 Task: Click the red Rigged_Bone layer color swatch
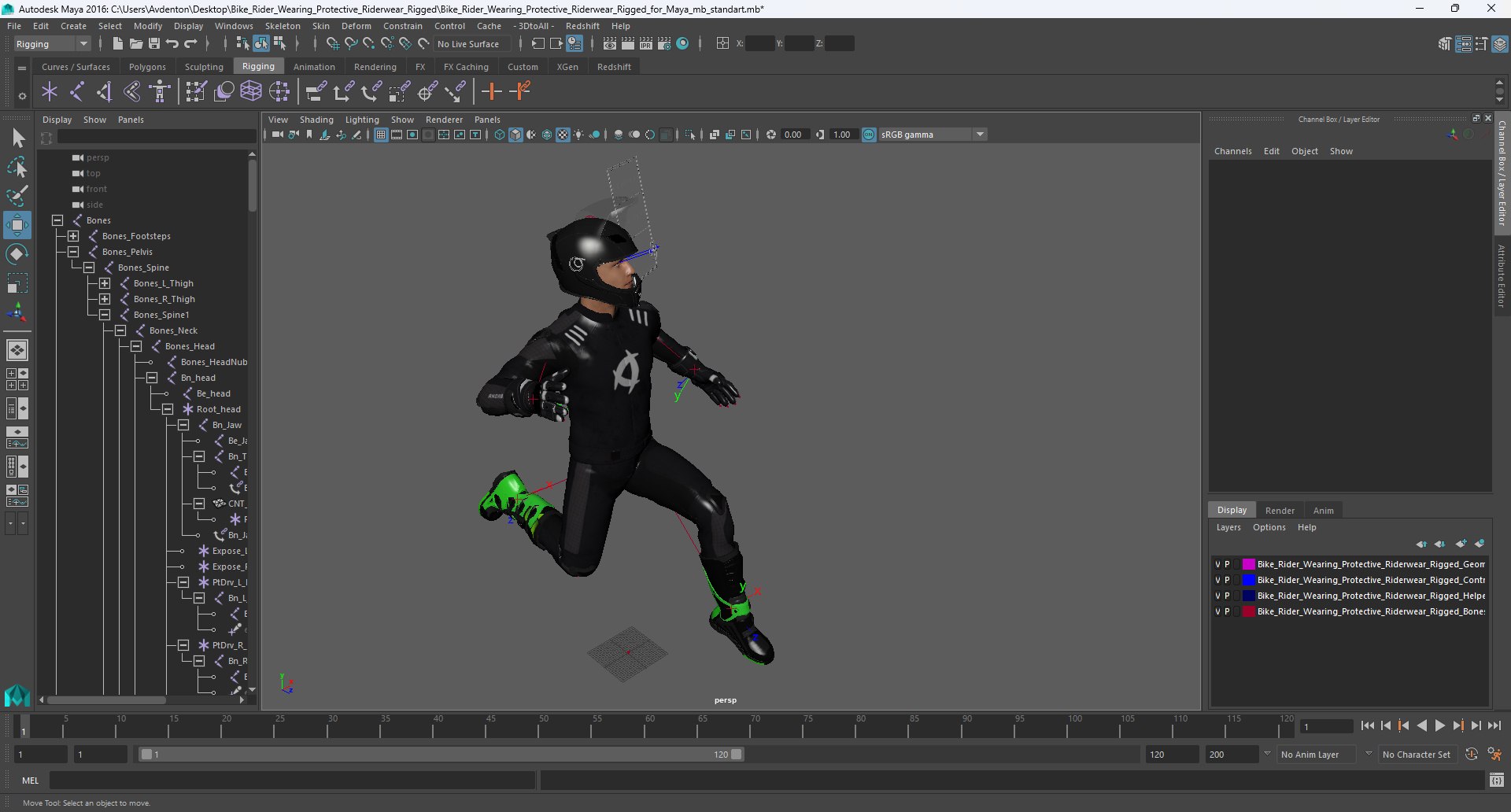(x=1248, y=611)
